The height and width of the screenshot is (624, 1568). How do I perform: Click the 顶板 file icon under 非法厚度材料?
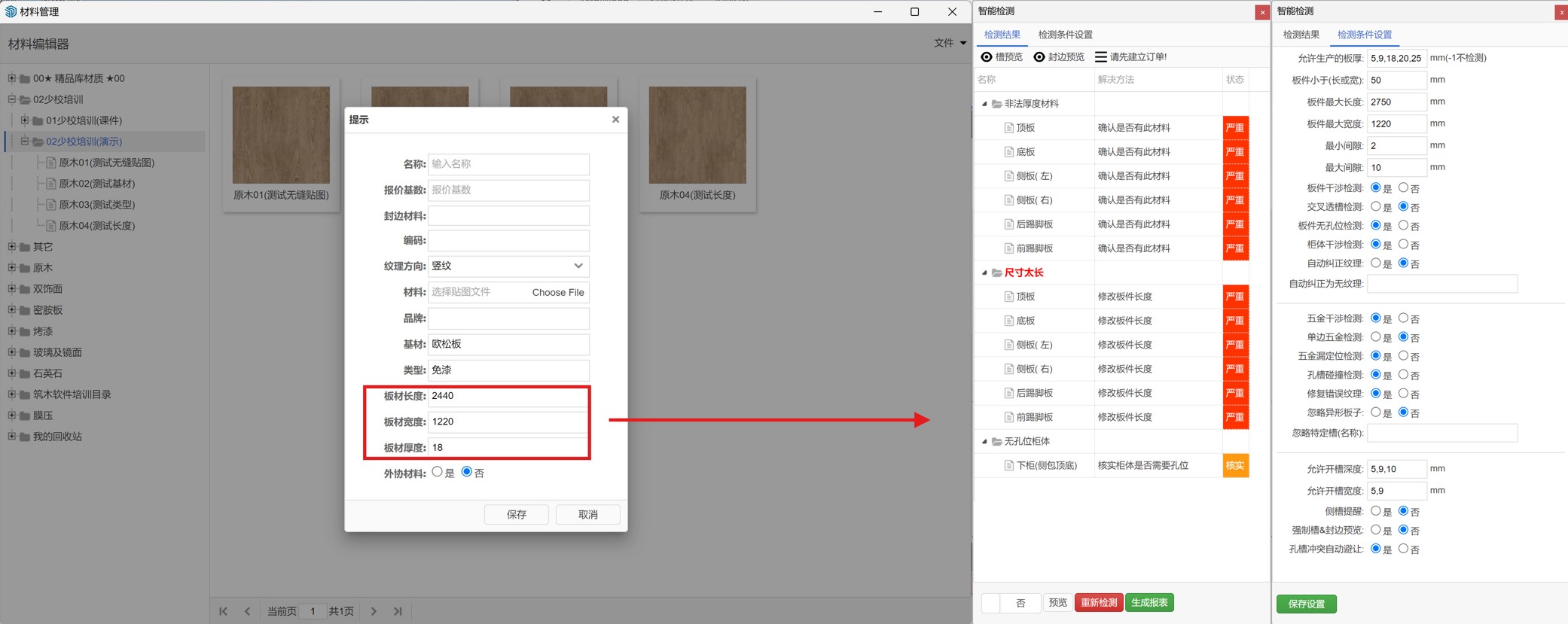[1009, 128]
